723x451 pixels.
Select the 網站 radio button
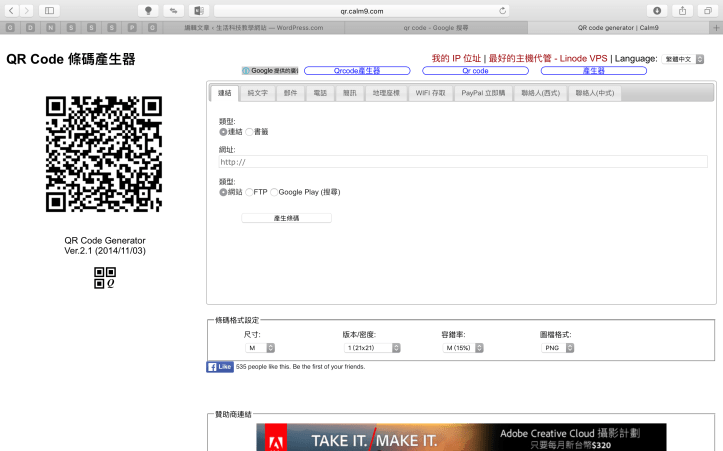click(x=223, y=192)
